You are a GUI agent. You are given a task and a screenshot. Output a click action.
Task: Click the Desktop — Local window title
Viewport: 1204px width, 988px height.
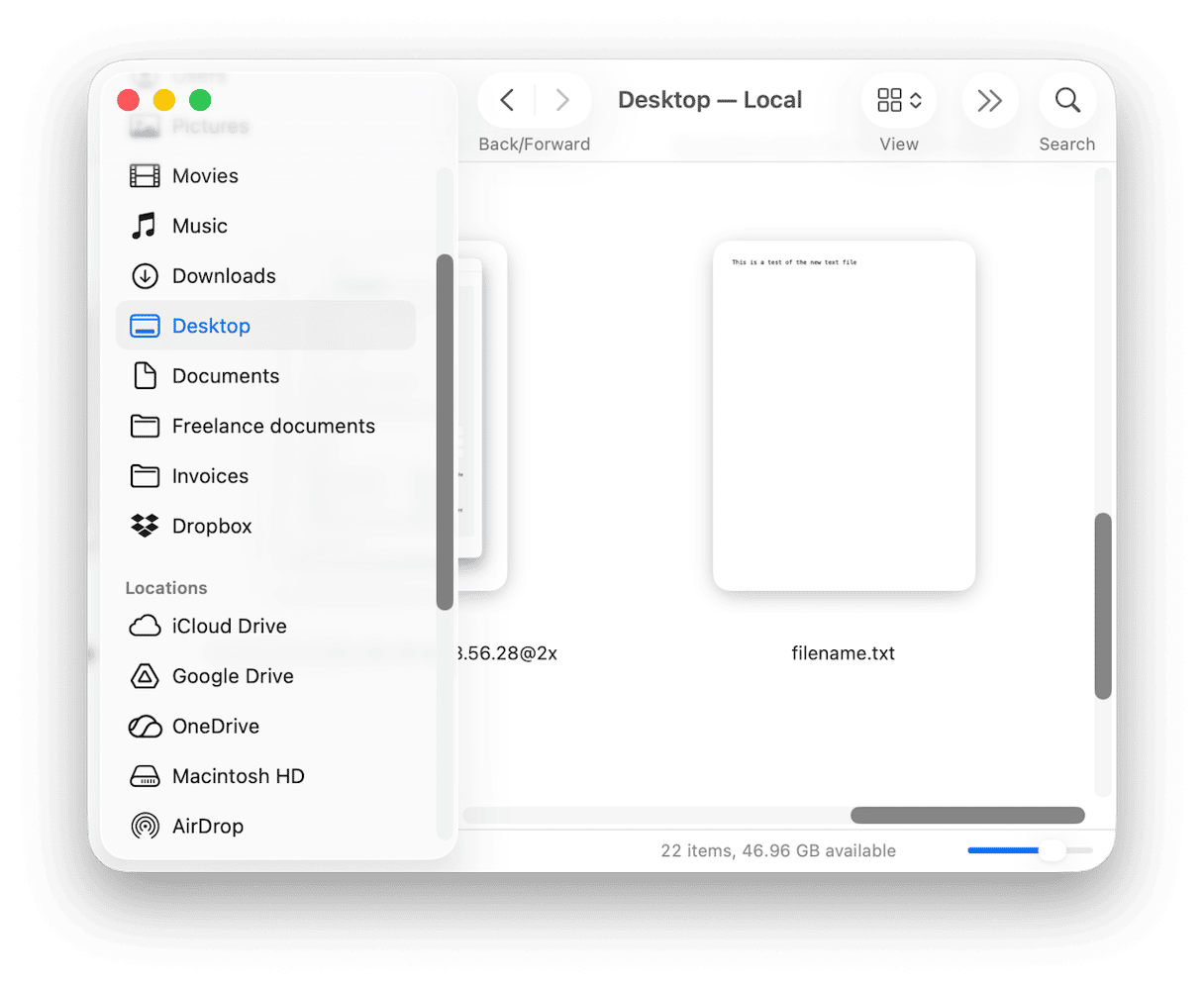point(710,100)
